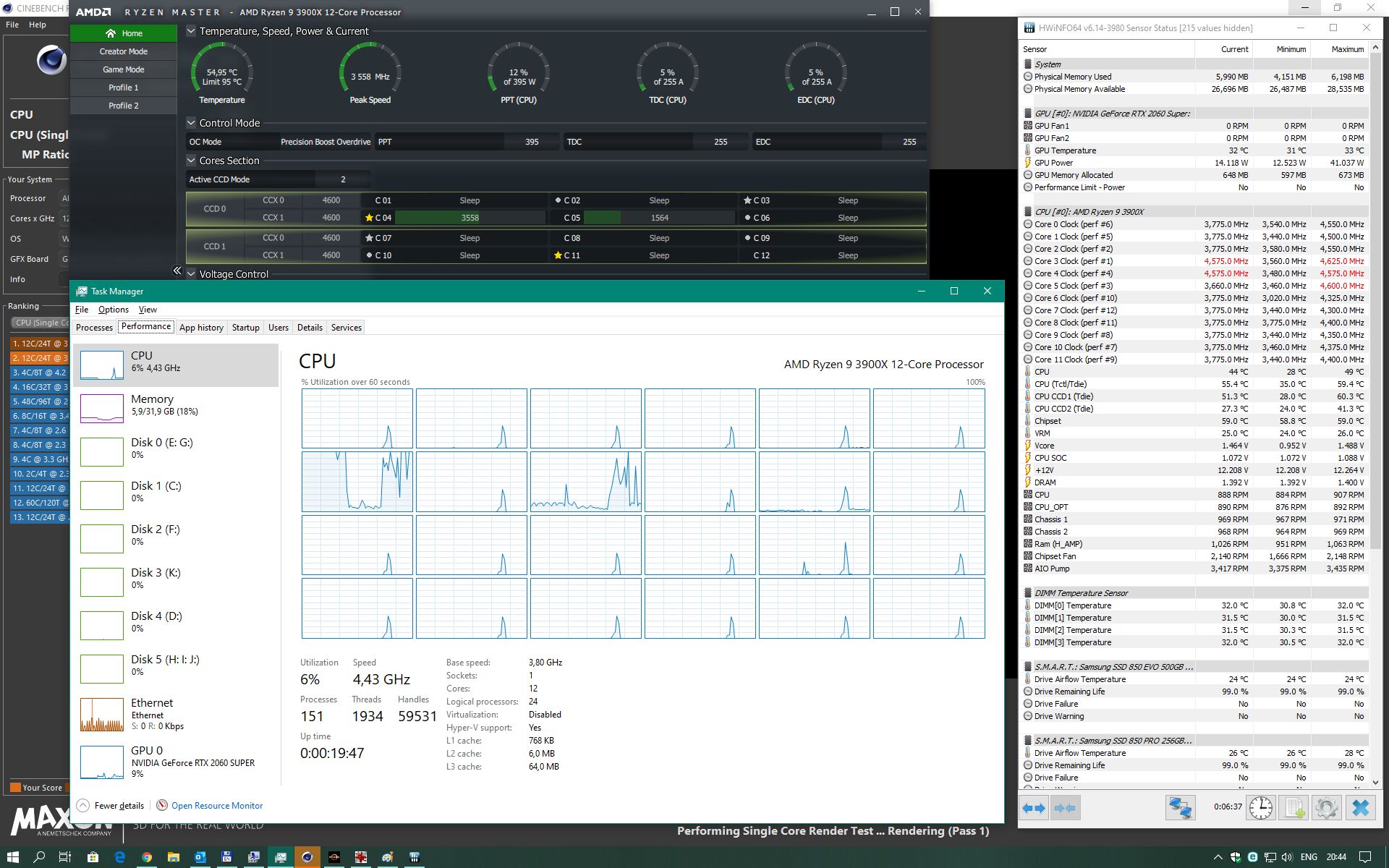The width and height of the screenshot is (1389, 868).
Task: Switch to Details tab
Action: click(x=310, y=328)
